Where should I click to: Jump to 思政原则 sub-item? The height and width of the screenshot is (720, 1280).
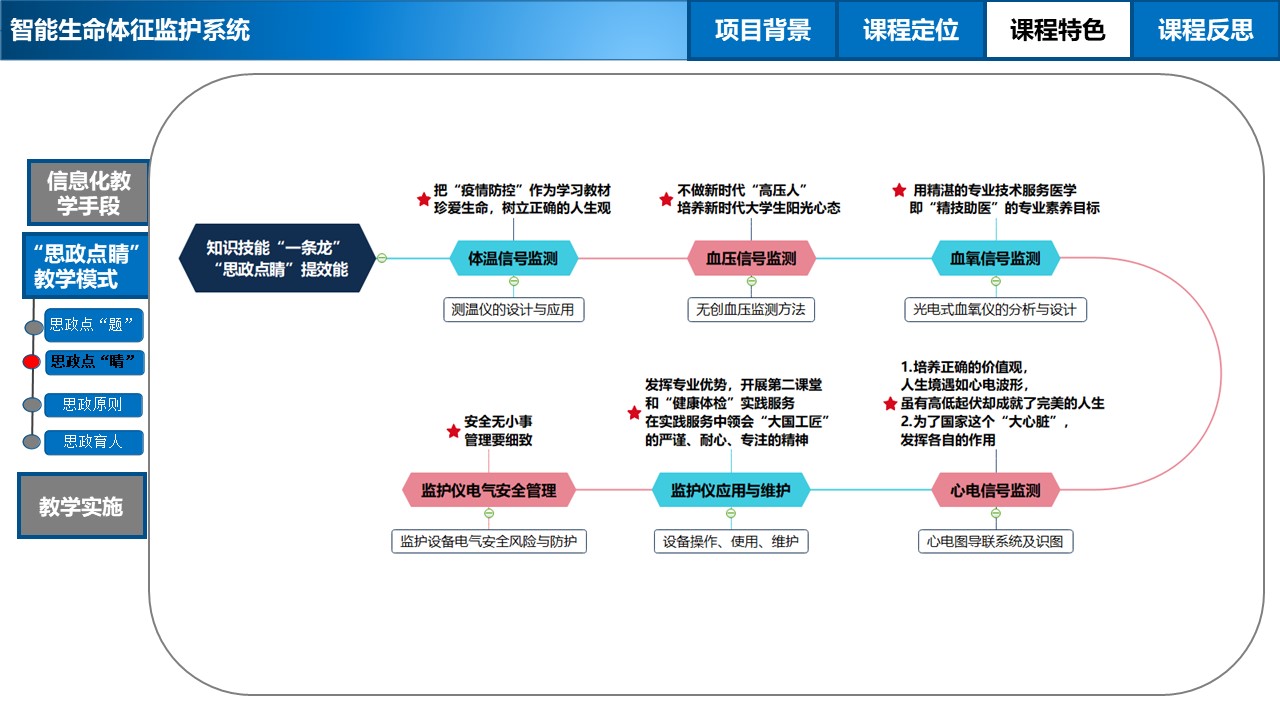(93, 405)
